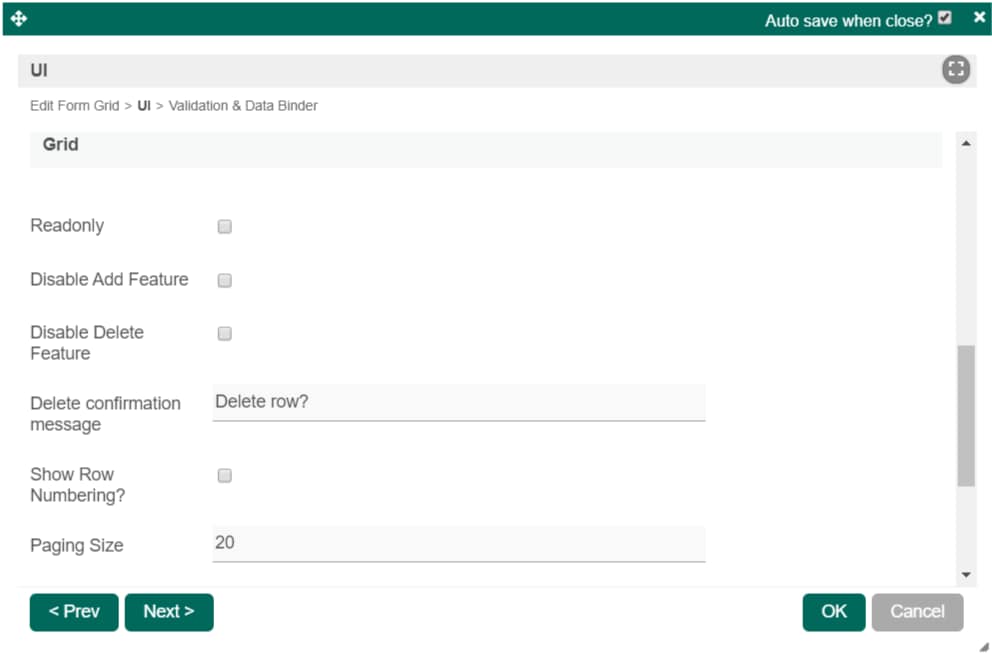Check Disable Delete Feature

(225, 334)
